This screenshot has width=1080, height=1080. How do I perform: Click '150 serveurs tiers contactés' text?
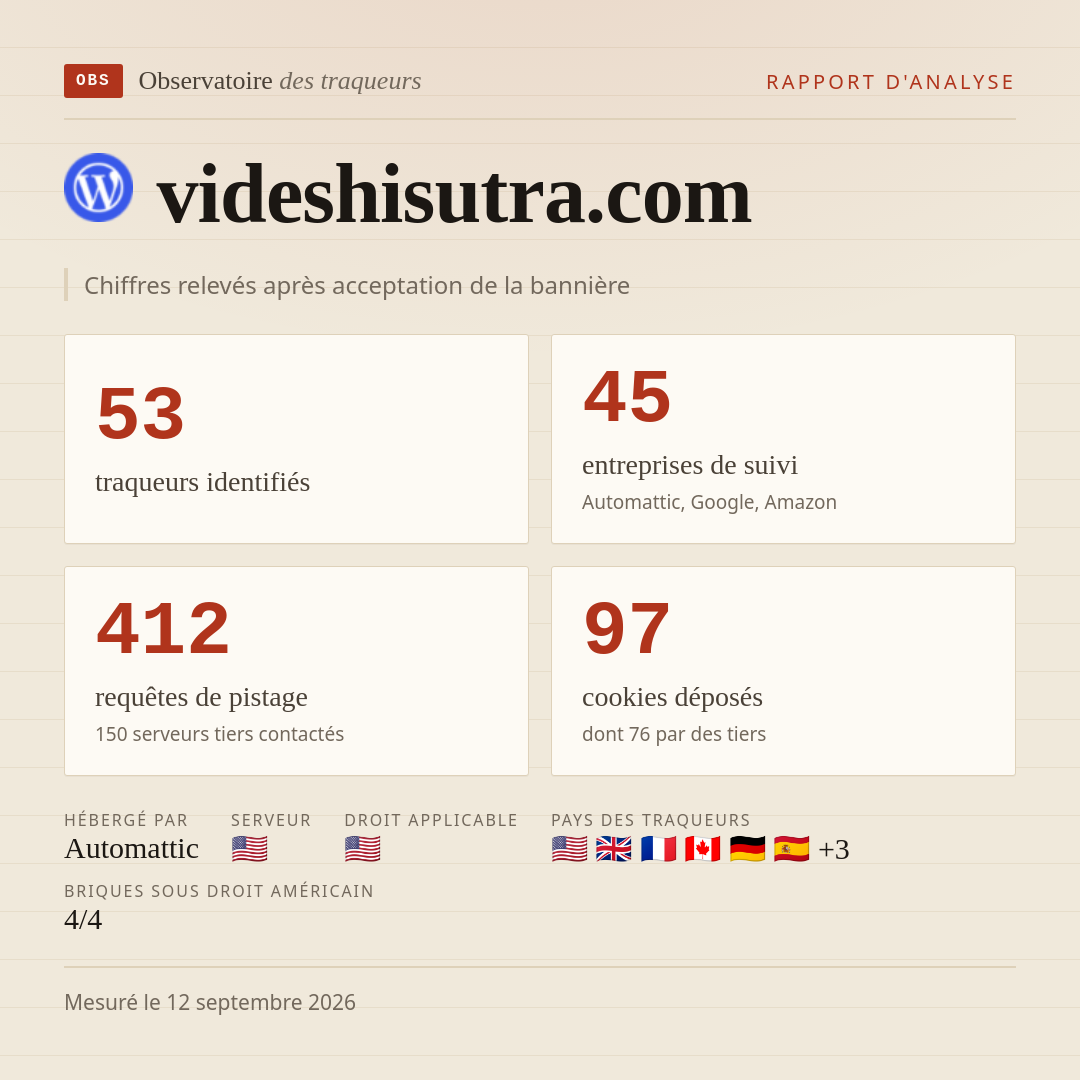pos(220,734)
